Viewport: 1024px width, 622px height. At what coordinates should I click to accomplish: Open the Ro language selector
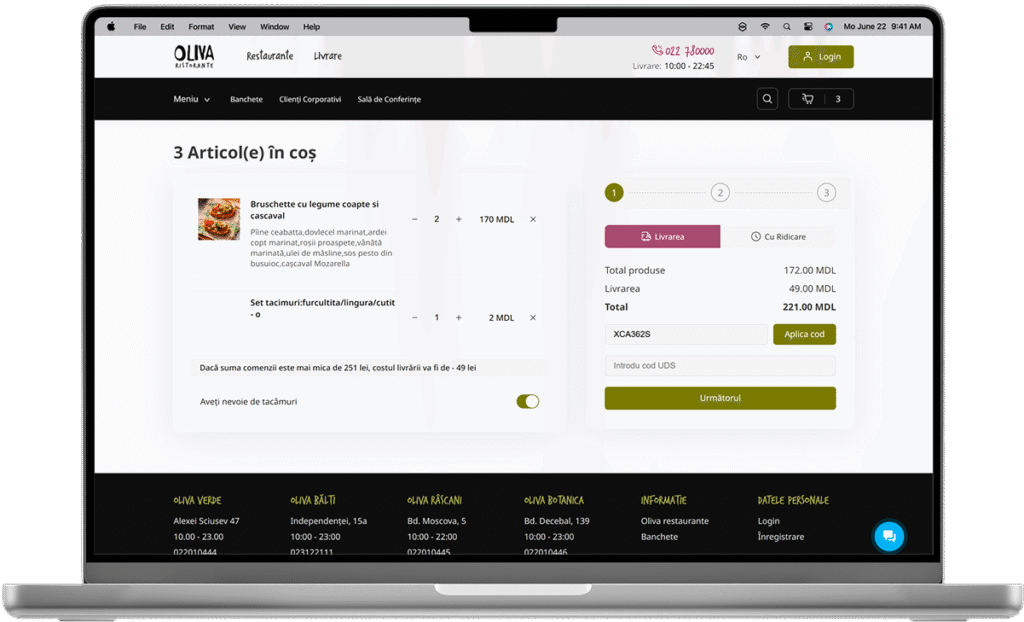[x=748, y=57]
